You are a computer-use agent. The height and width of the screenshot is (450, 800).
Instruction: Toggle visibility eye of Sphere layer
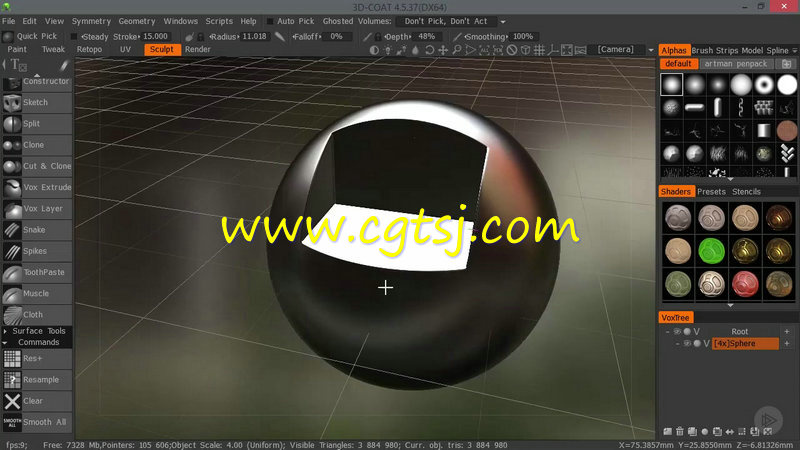[687, 344]
